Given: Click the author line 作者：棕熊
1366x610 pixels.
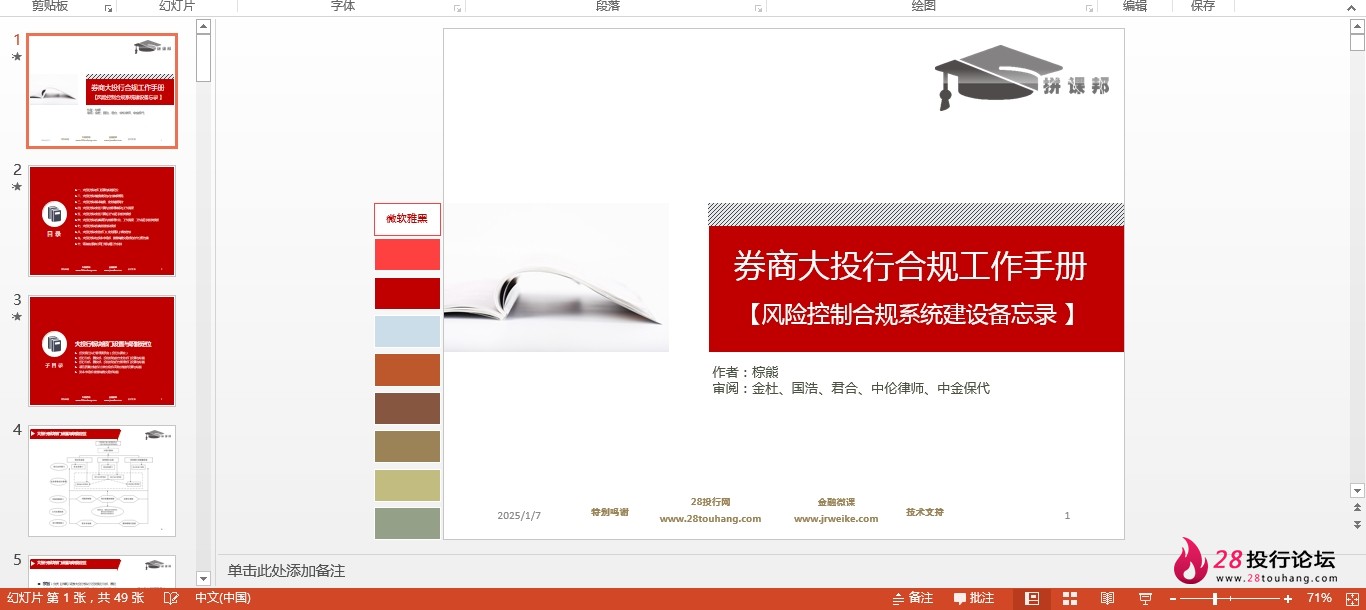Looking at the screenshot, I should [x=745, y=372].
